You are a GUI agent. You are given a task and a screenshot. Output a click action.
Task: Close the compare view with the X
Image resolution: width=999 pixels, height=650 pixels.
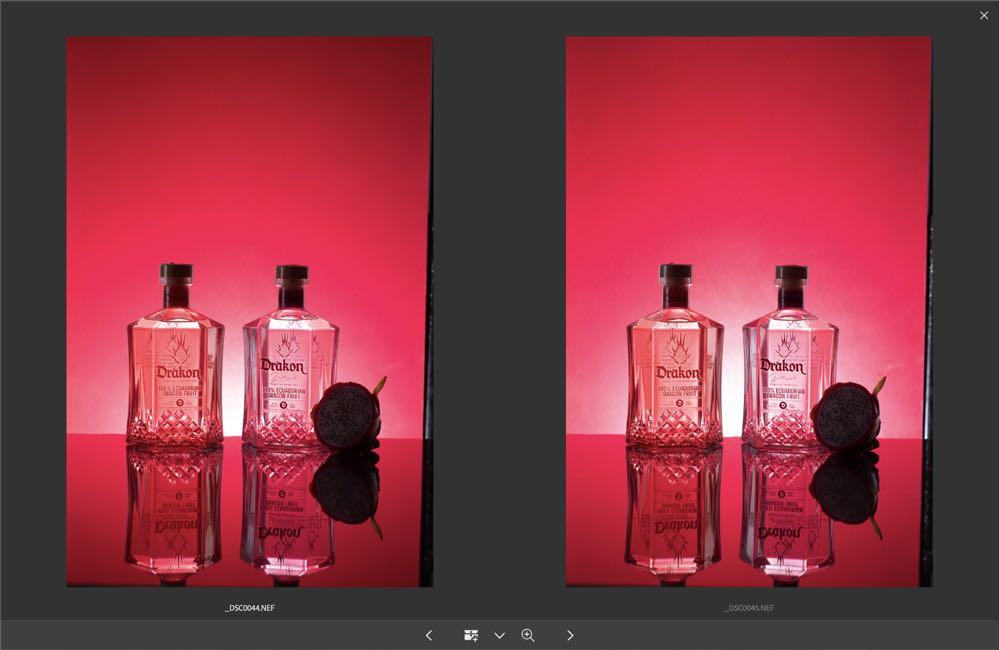click(984, 16)
